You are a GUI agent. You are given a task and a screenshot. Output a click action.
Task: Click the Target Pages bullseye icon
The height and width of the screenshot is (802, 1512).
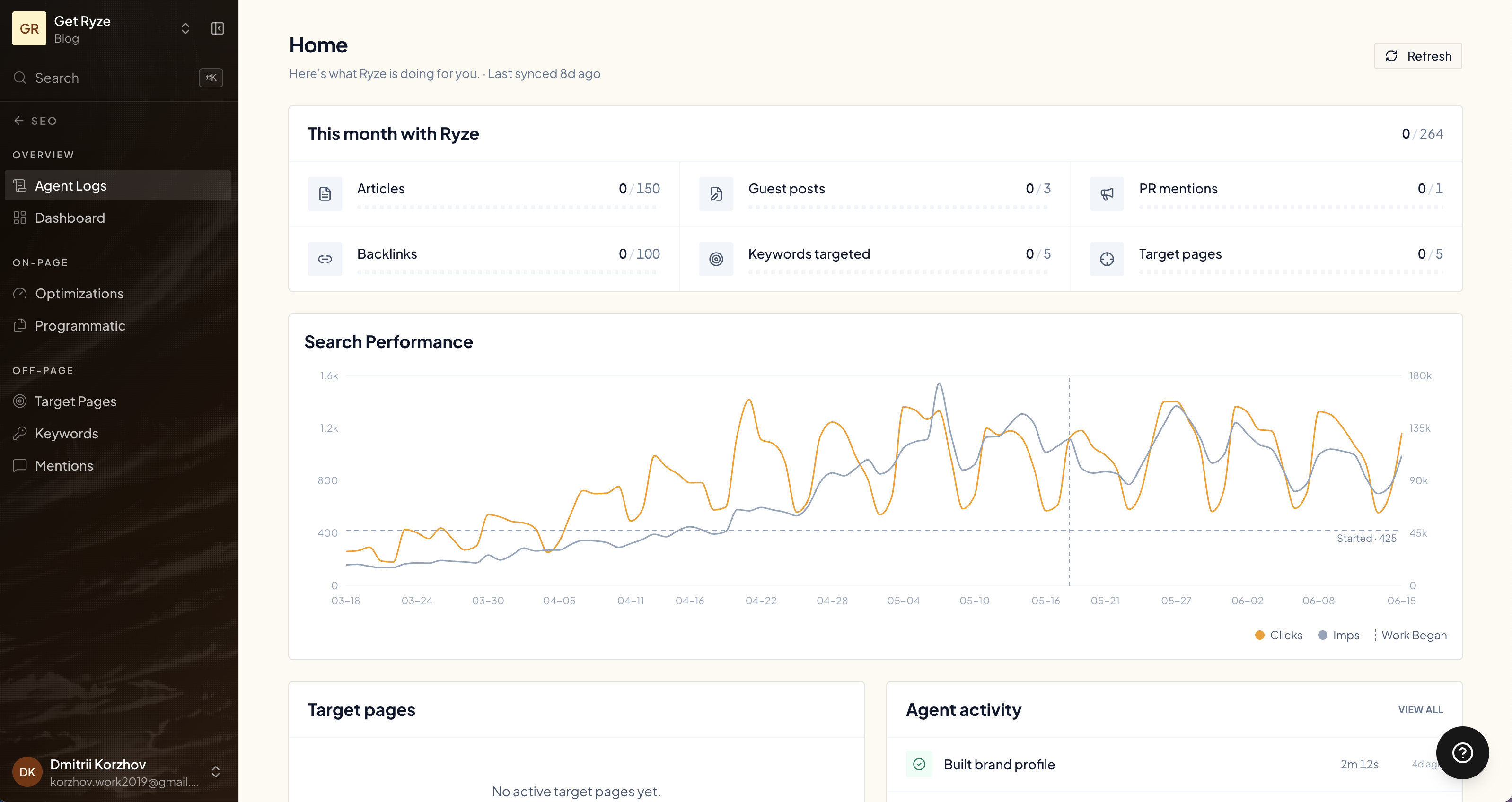[20, 401]
